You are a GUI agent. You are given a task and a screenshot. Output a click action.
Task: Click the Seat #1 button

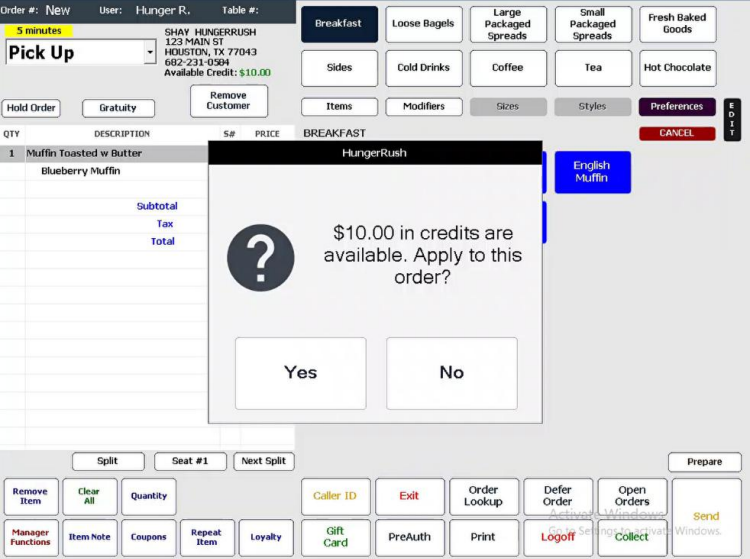click(x=190, y=461)
